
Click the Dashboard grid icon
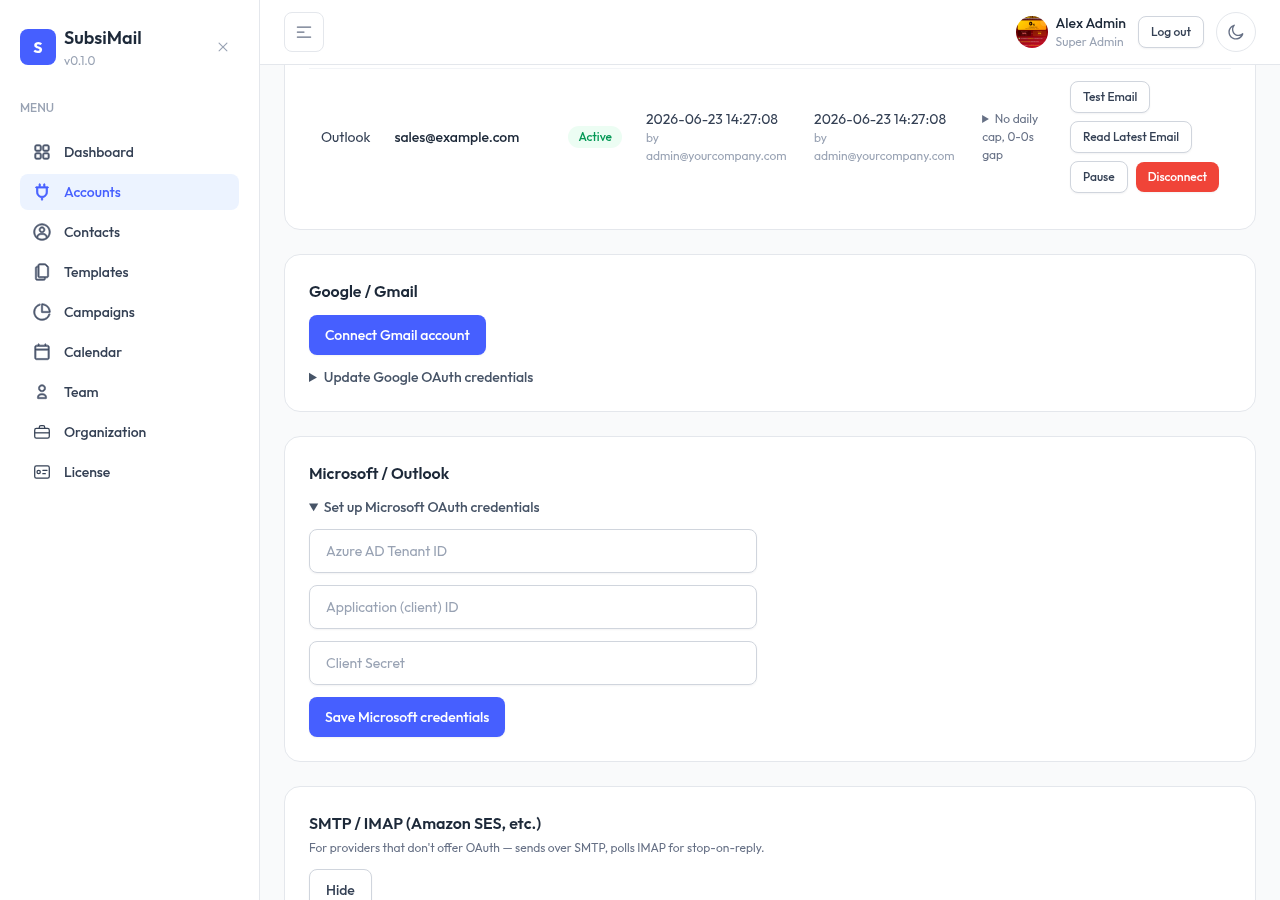click(x=42, y=152)
